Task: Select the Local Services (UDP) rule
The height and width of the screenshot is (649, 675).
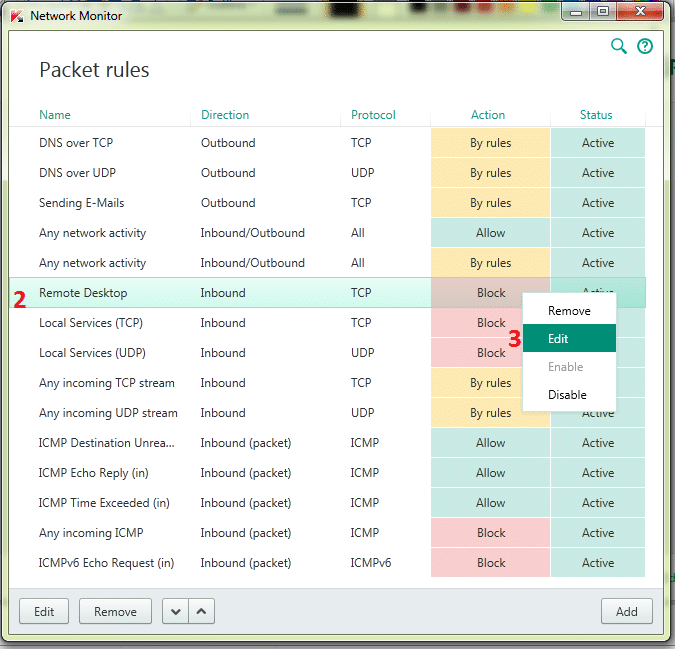Action: [327, 353]
